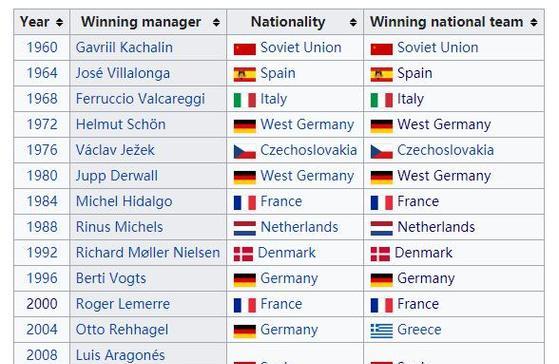Click Soviet Union flag in Nationality column
Viewport: 559px width, 364px height.
[245, 49]
